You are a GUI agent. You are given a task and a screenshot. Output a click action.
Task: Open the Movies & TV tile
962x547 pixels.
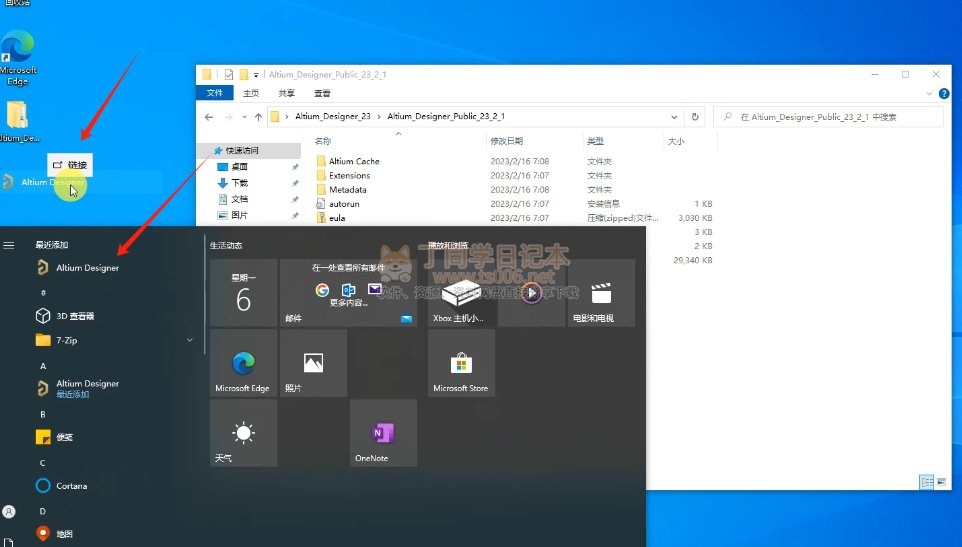(600, 293)
